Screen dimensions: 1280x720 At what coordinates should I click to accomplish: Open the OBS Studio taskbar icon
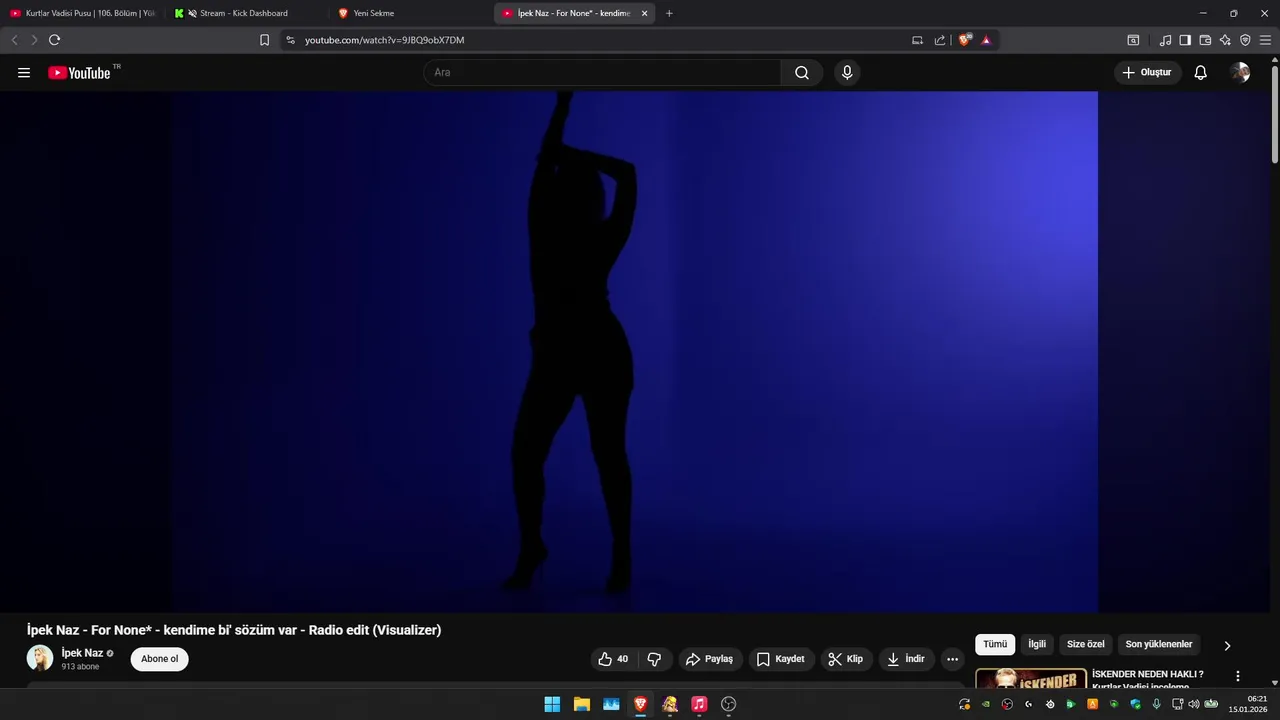(729, 704)
